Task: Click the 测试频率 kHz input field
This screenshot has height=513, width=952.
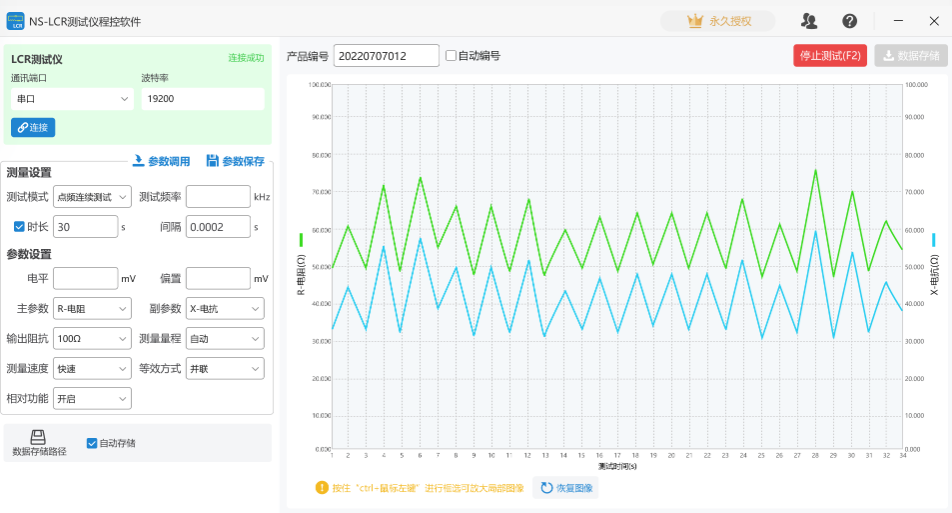Action: (218, 197)
